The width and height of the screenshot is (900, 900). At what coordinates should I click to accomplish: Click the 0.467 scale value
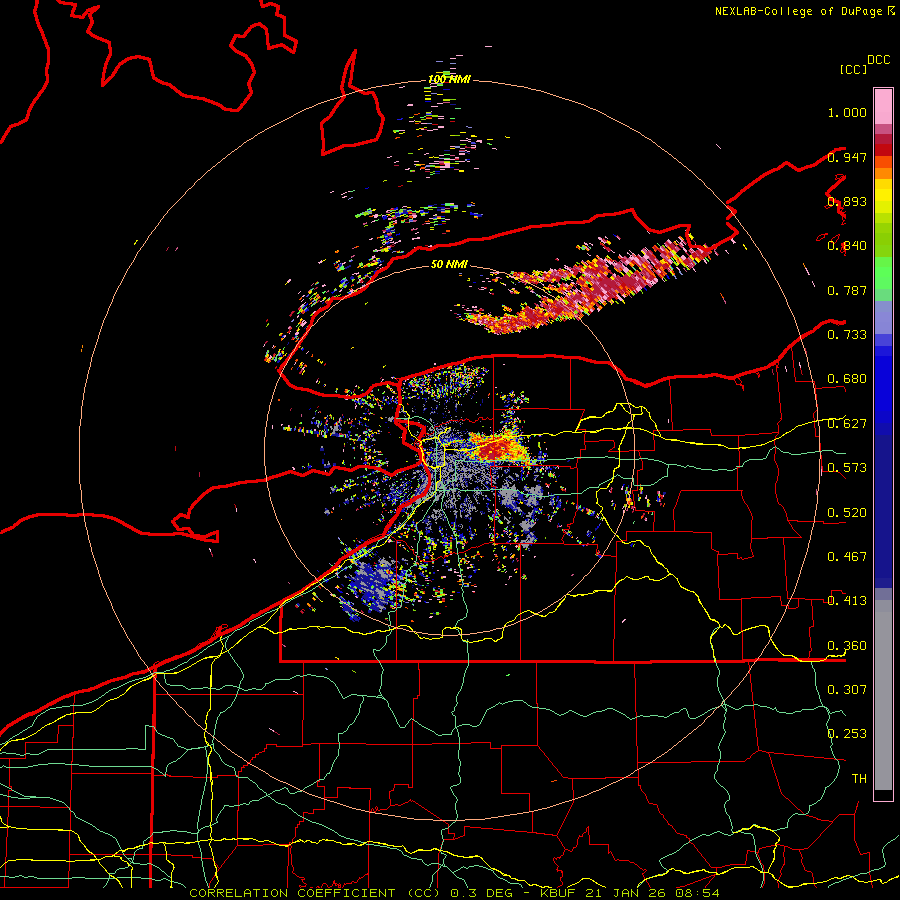tap(847, 557)
